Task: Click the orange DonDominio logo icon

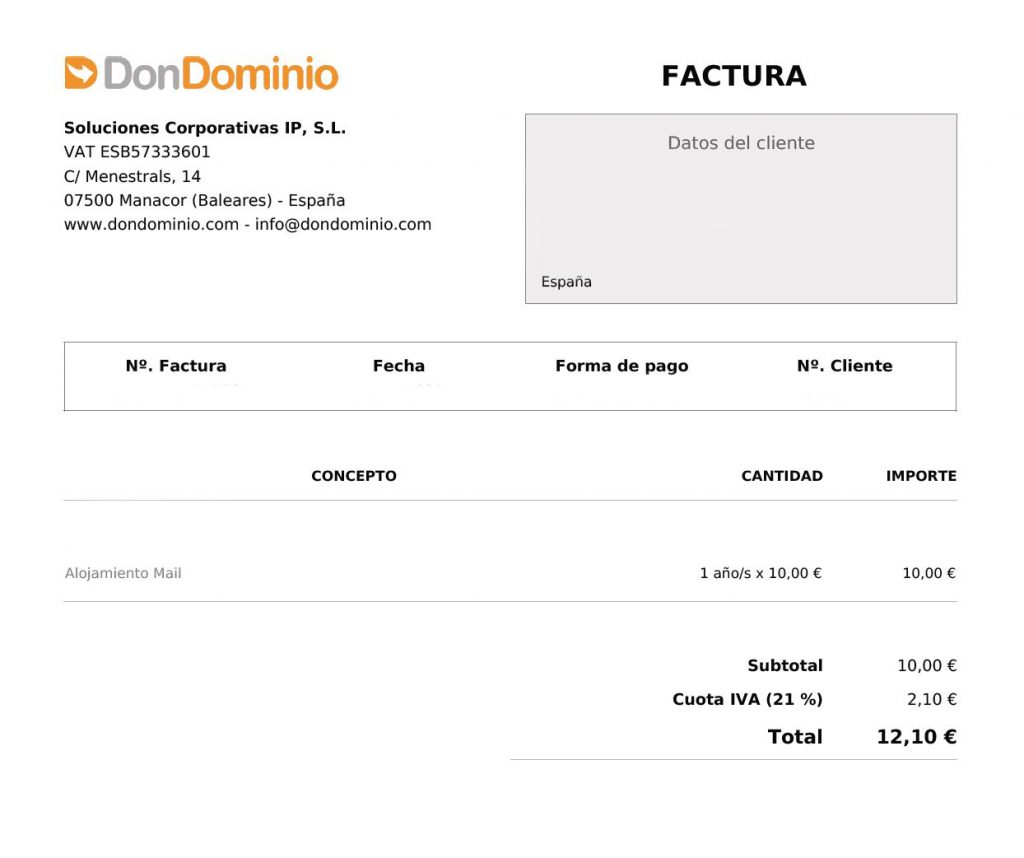Action: [x=81, y=73]
